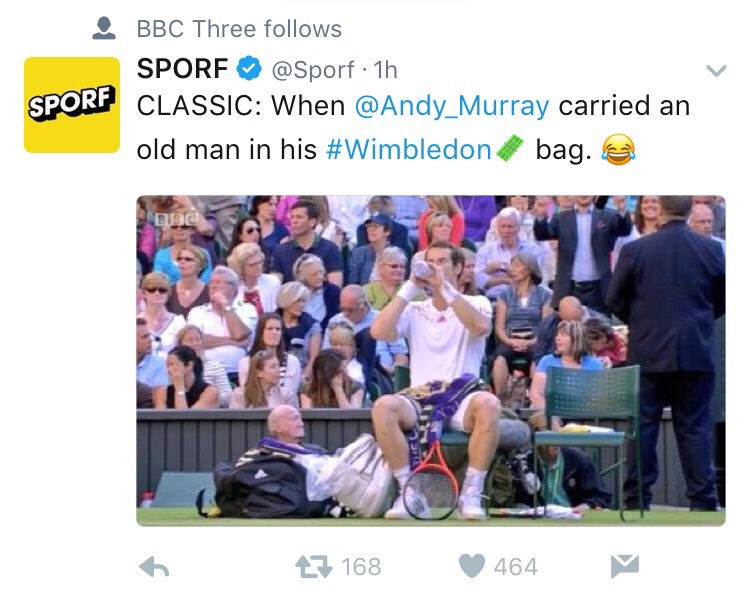Expand the tweet options chevron
This screenshot has width=750, height=595.
716,71
